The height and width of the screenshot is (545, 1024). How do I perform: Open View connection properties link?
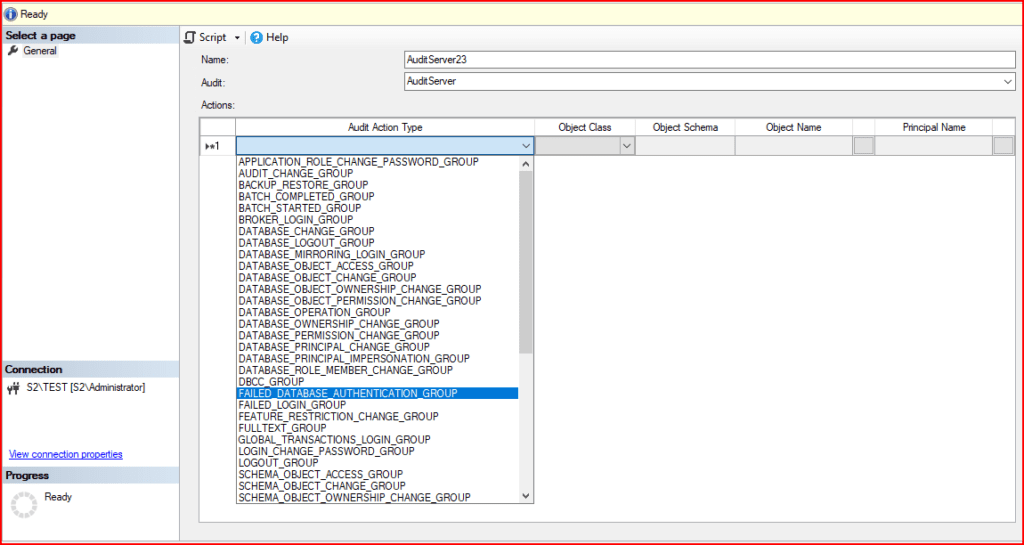click(x=65, y=454)
